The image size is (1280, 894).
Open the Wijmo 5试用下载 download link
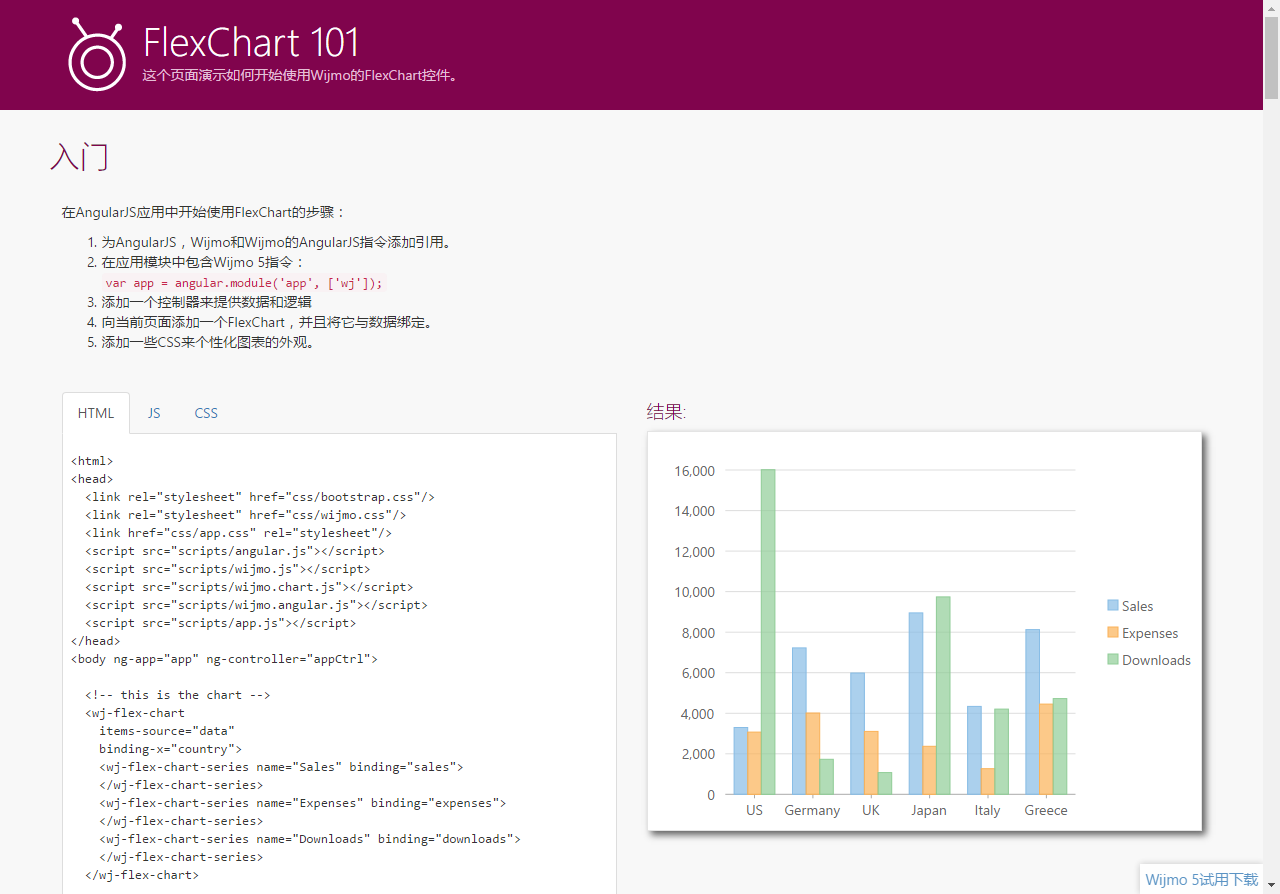coord(1202,880)
